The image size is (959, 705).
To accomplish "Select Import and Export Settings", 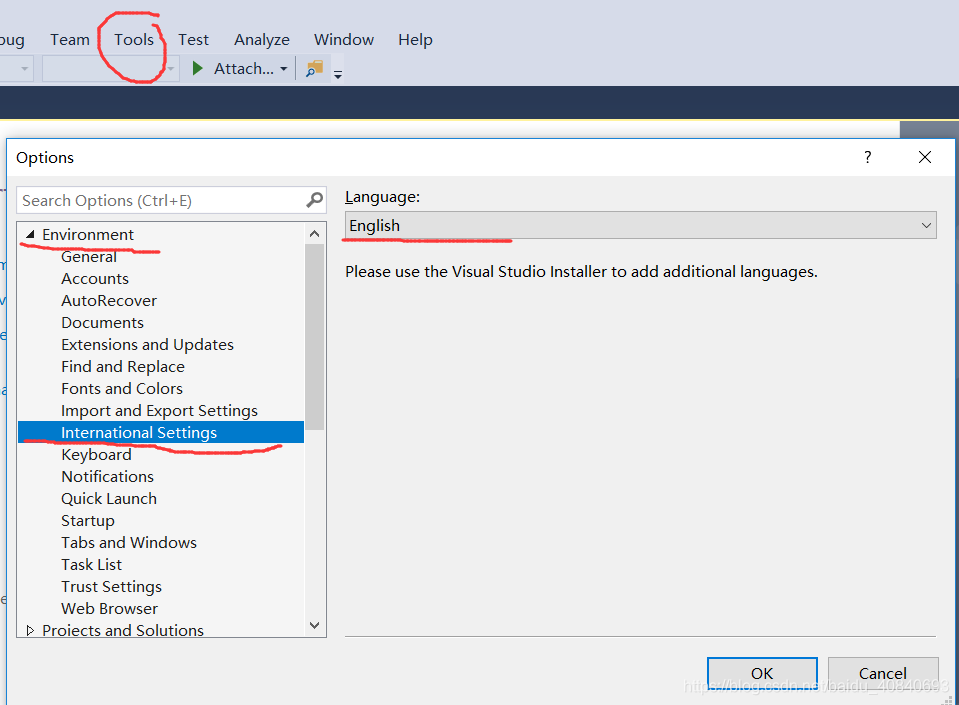I will tap(159, 411).
